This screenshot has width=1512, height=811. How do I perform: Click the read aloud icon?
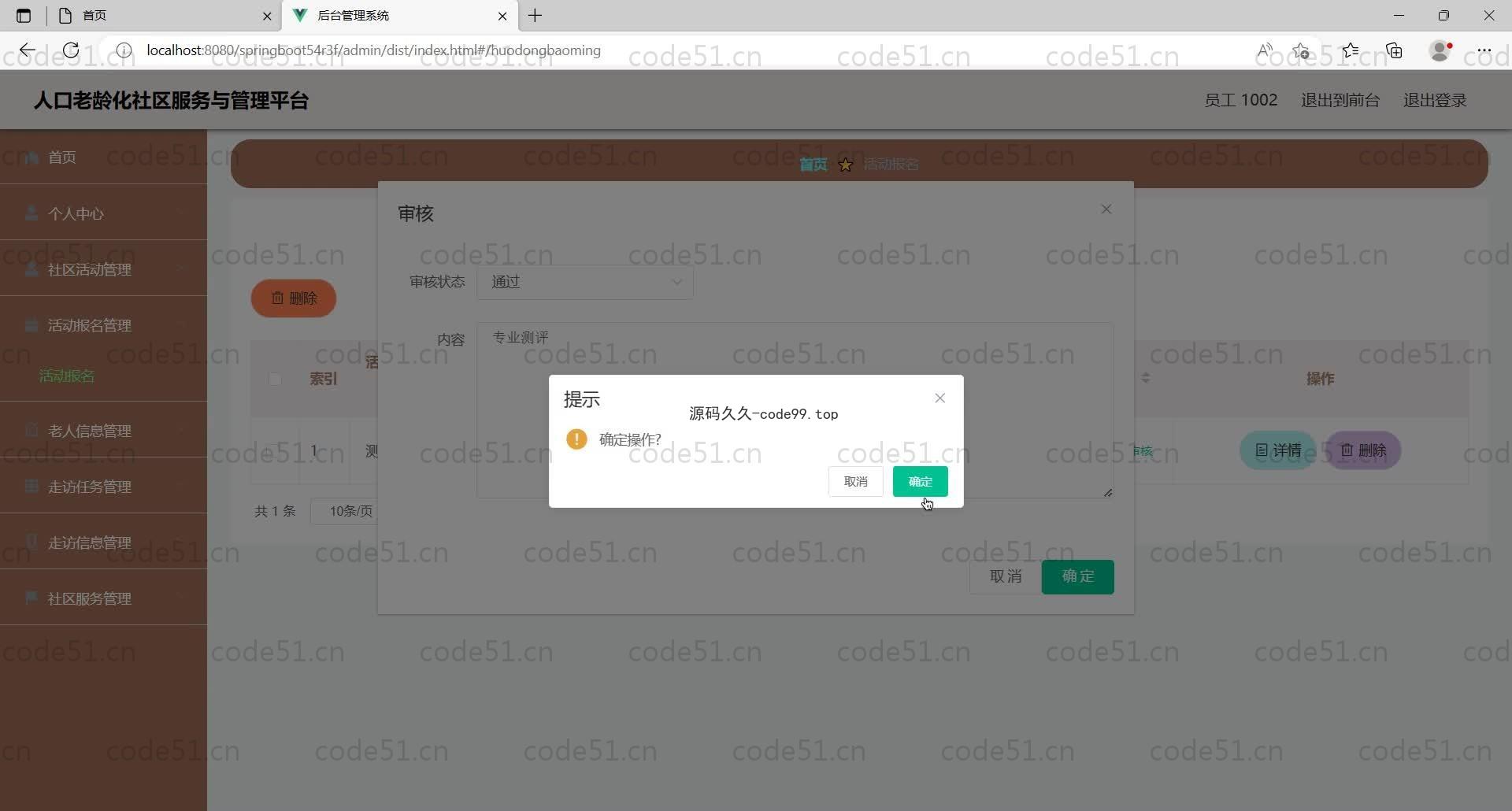click(1265, 50)
